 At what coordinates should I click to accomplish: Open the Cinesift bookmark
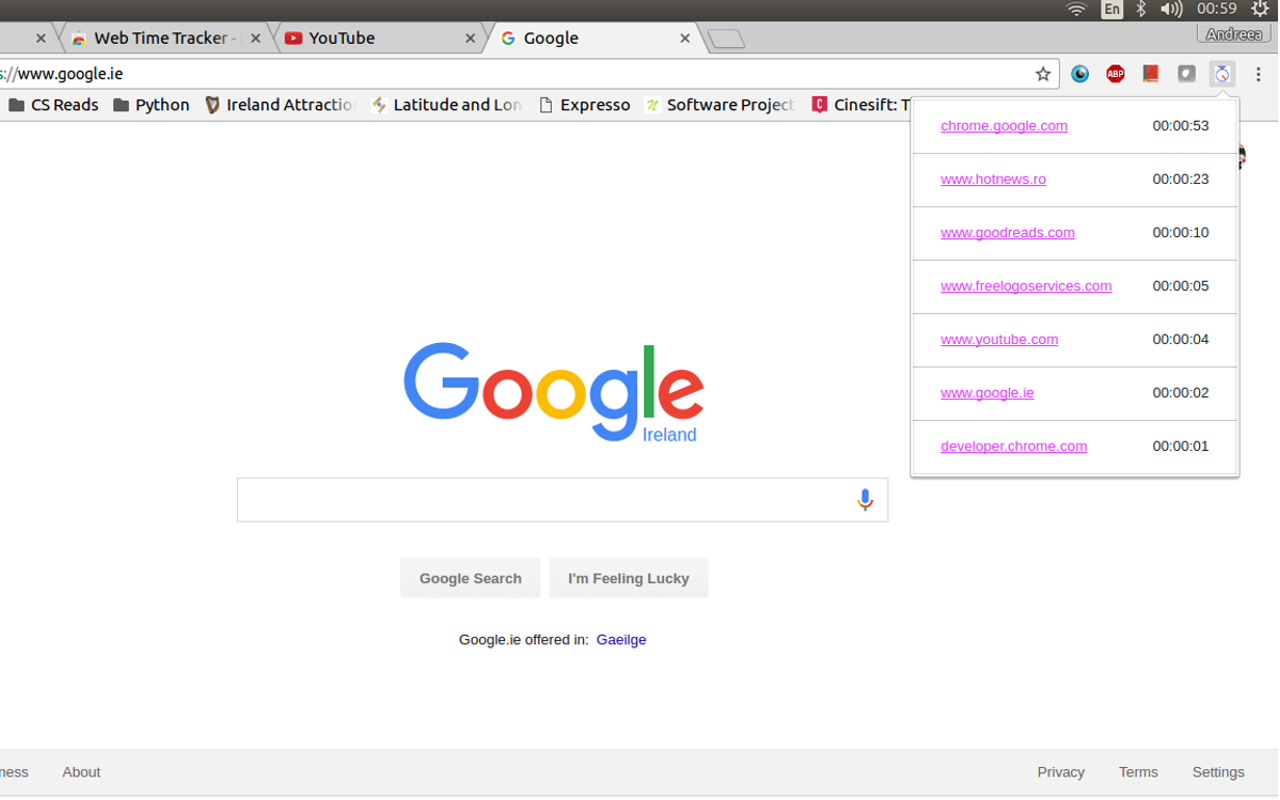tap(860, 105)
